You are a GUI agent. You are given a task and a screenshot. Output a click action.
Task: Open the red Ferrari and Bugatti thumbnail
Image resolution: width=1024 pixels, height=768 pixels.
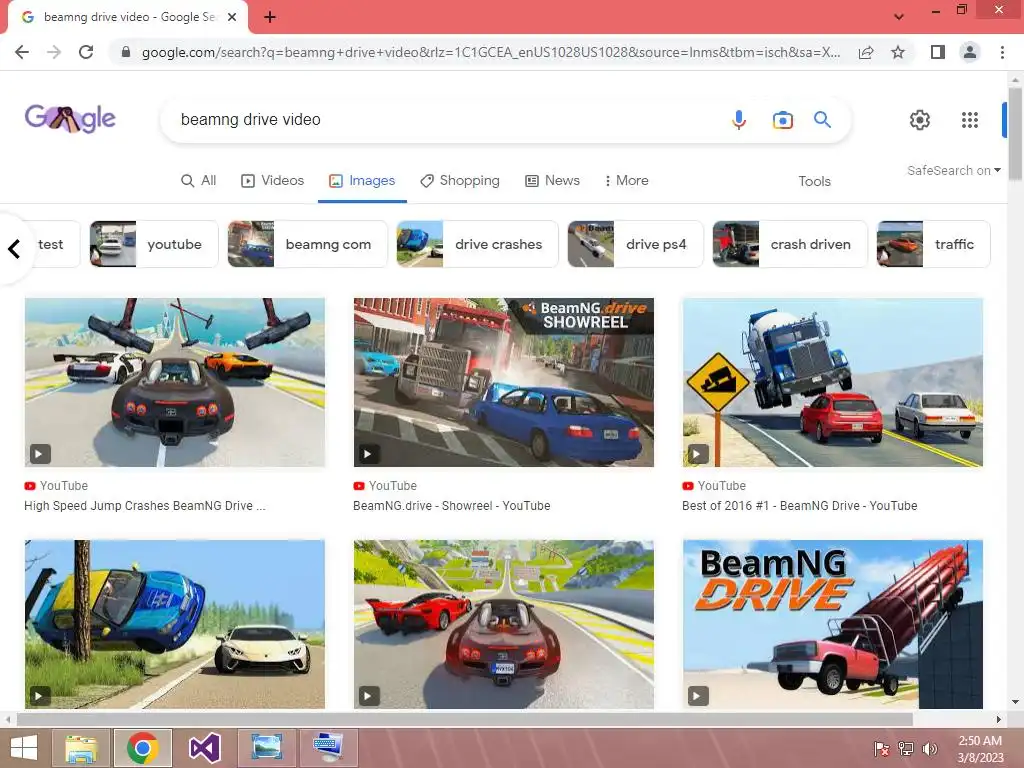pyautogui.click(x=504, y=624)
